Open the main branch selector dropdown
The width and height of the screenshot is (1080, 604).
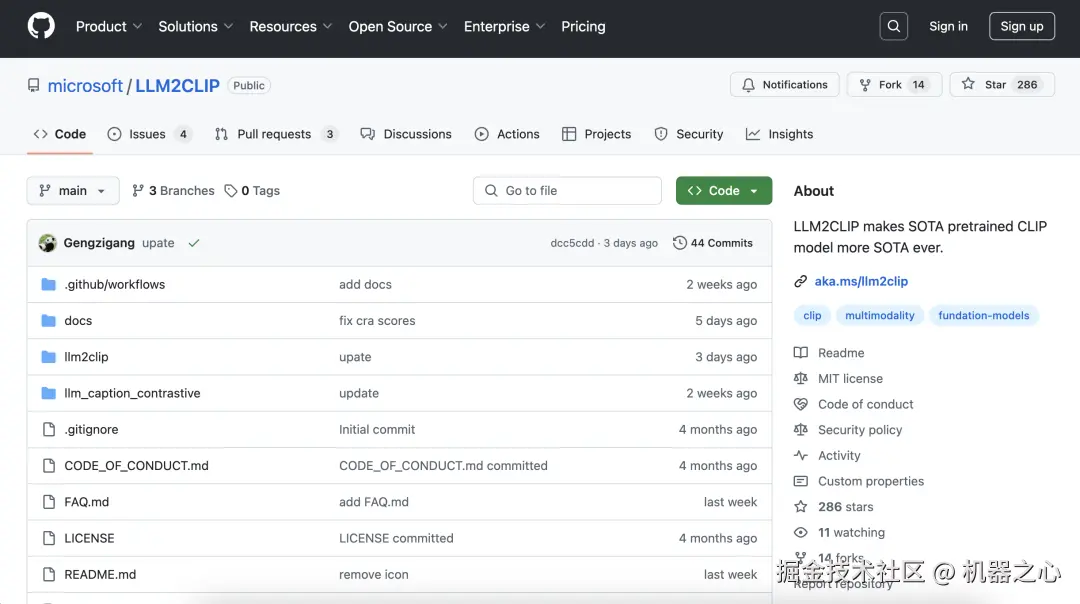(x=73, y=191)
